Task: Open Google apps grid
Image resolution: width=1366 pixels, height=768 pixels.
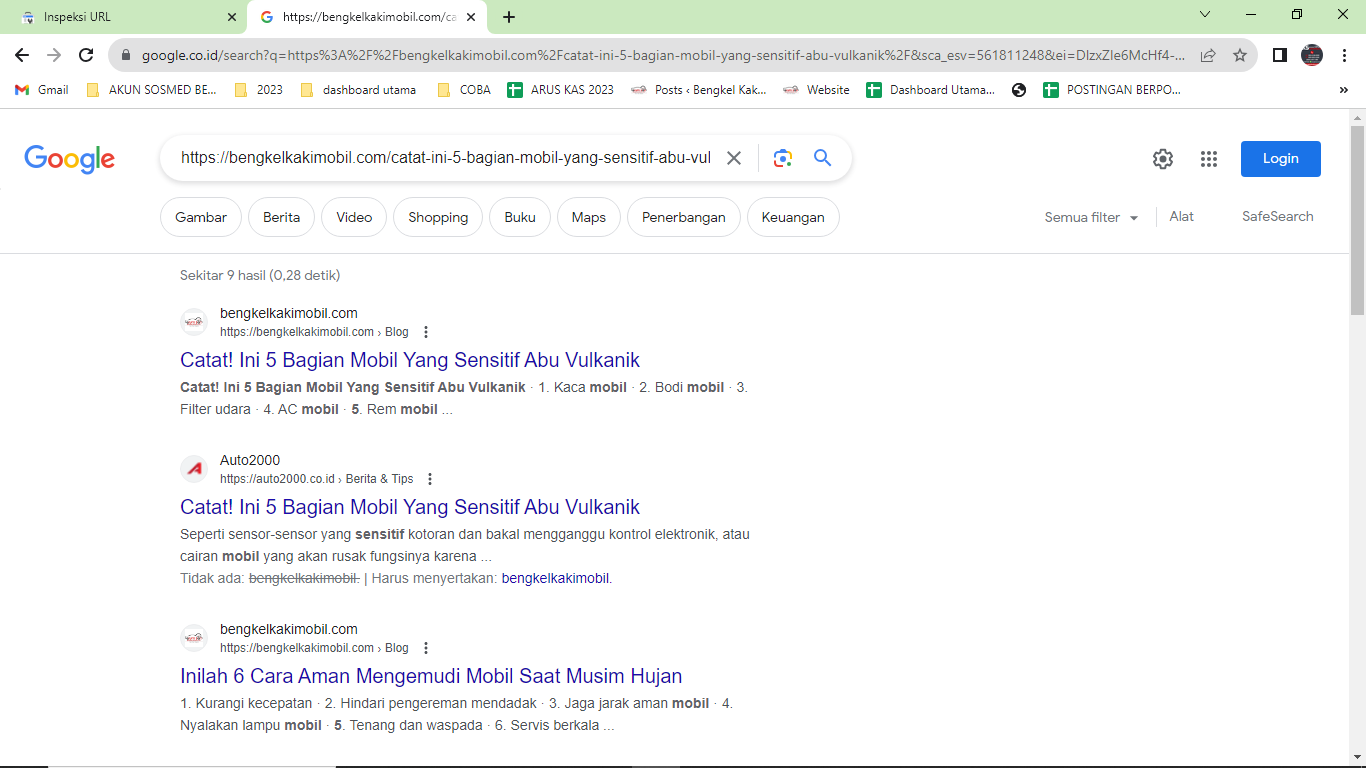Action: 1209,159
